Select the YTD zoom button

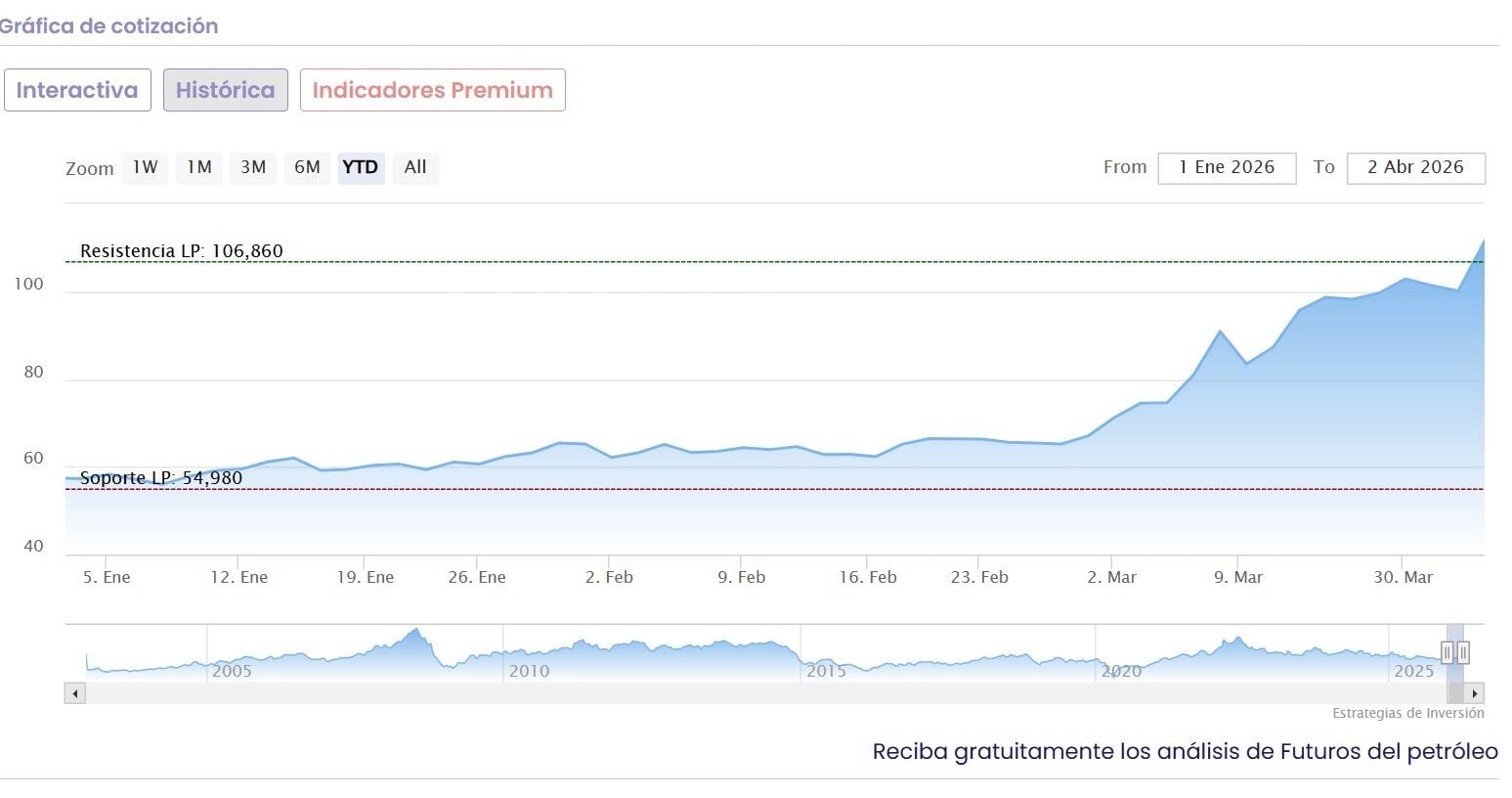361,167
